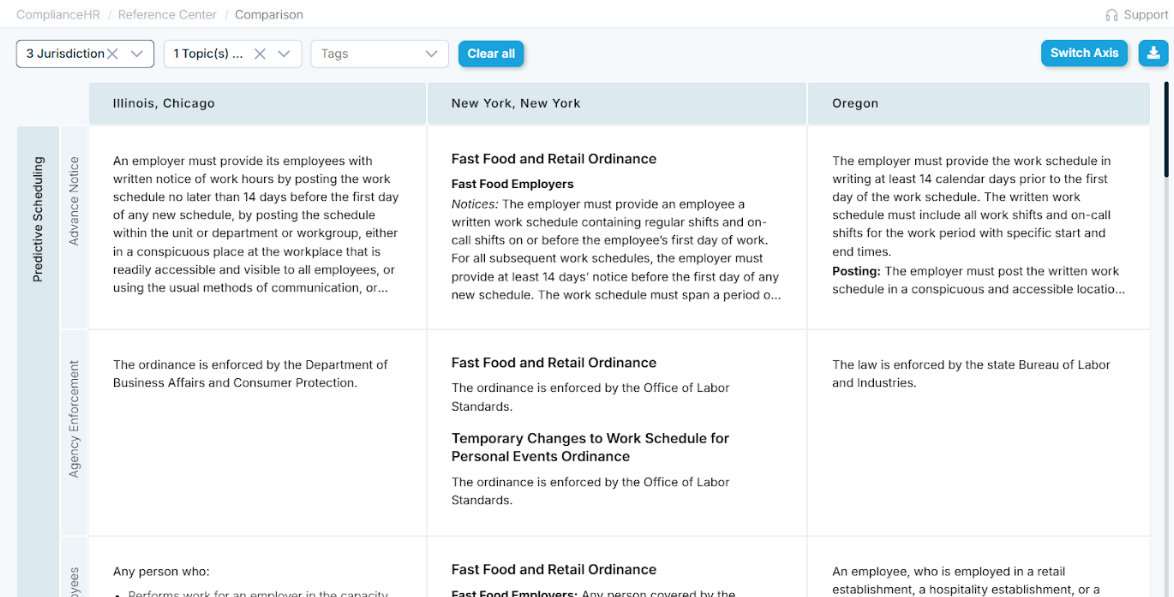Click the Illinois, Chicago column header
This screenshot has width=1174, height=597.
(x=164, y=103)
